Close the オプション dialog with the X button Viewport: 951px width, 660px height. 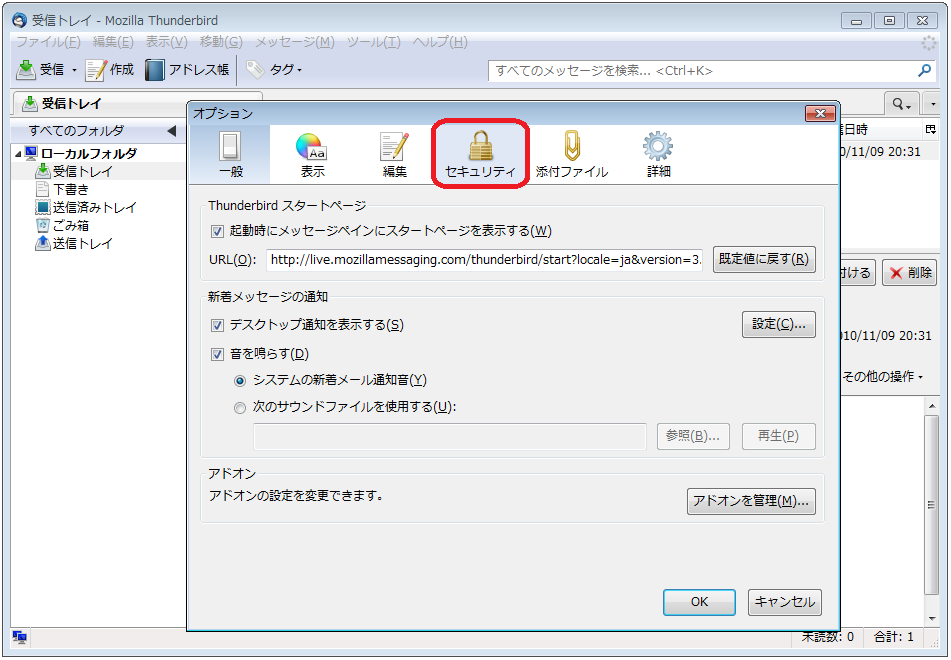(x=820, y=113)
